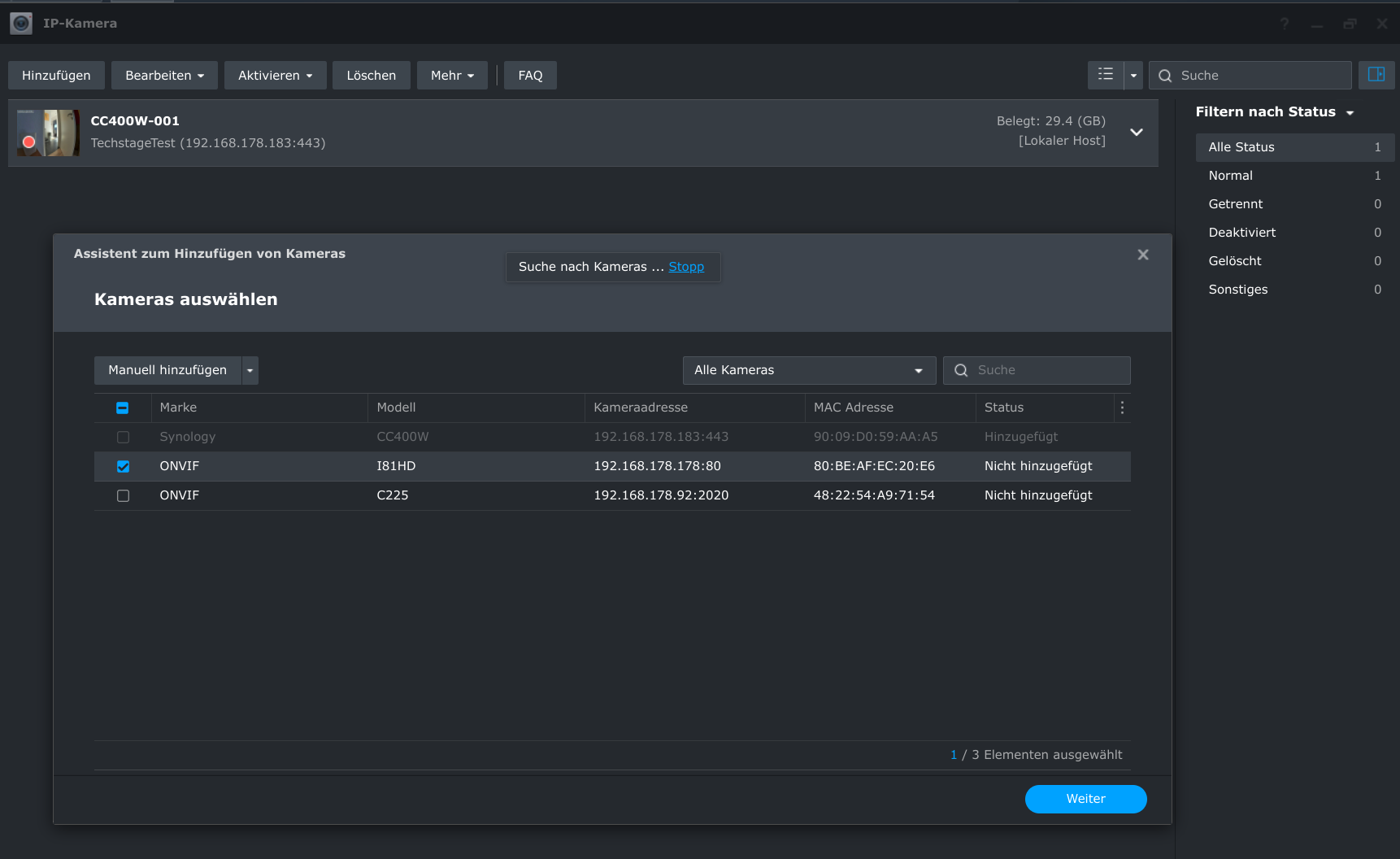
Task: Toggle the side panel layout icon
Action: [1376, 75]
